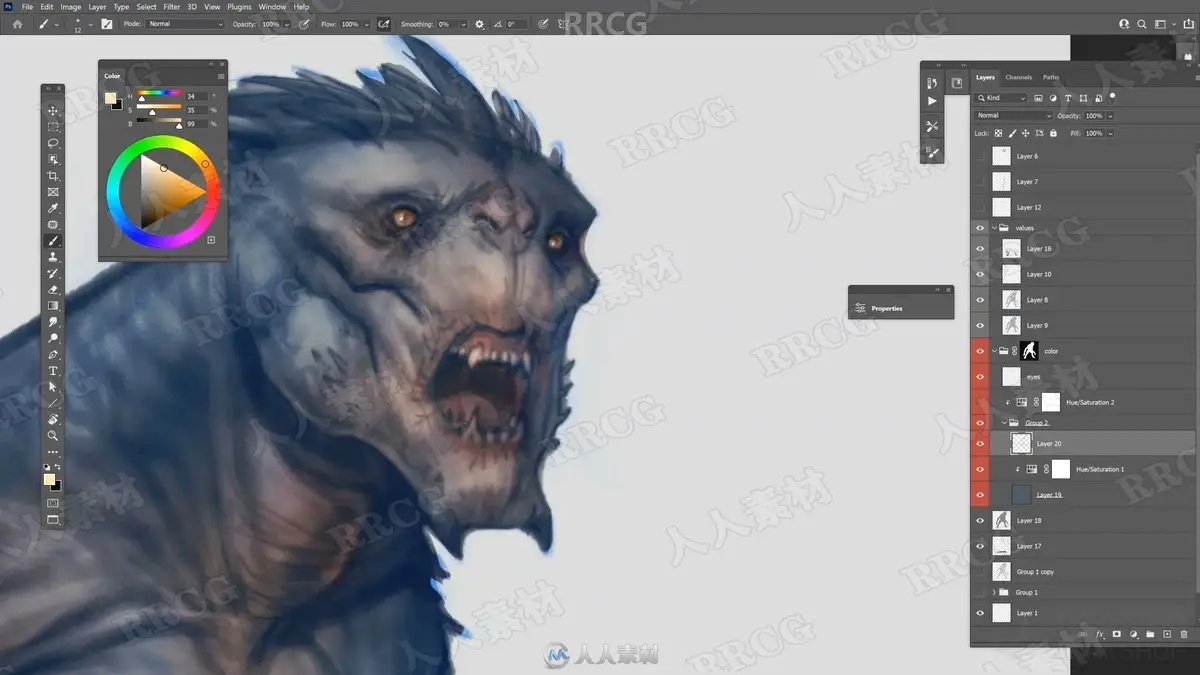
Task: Choose the Eraser tool
Action: point(53,289)
